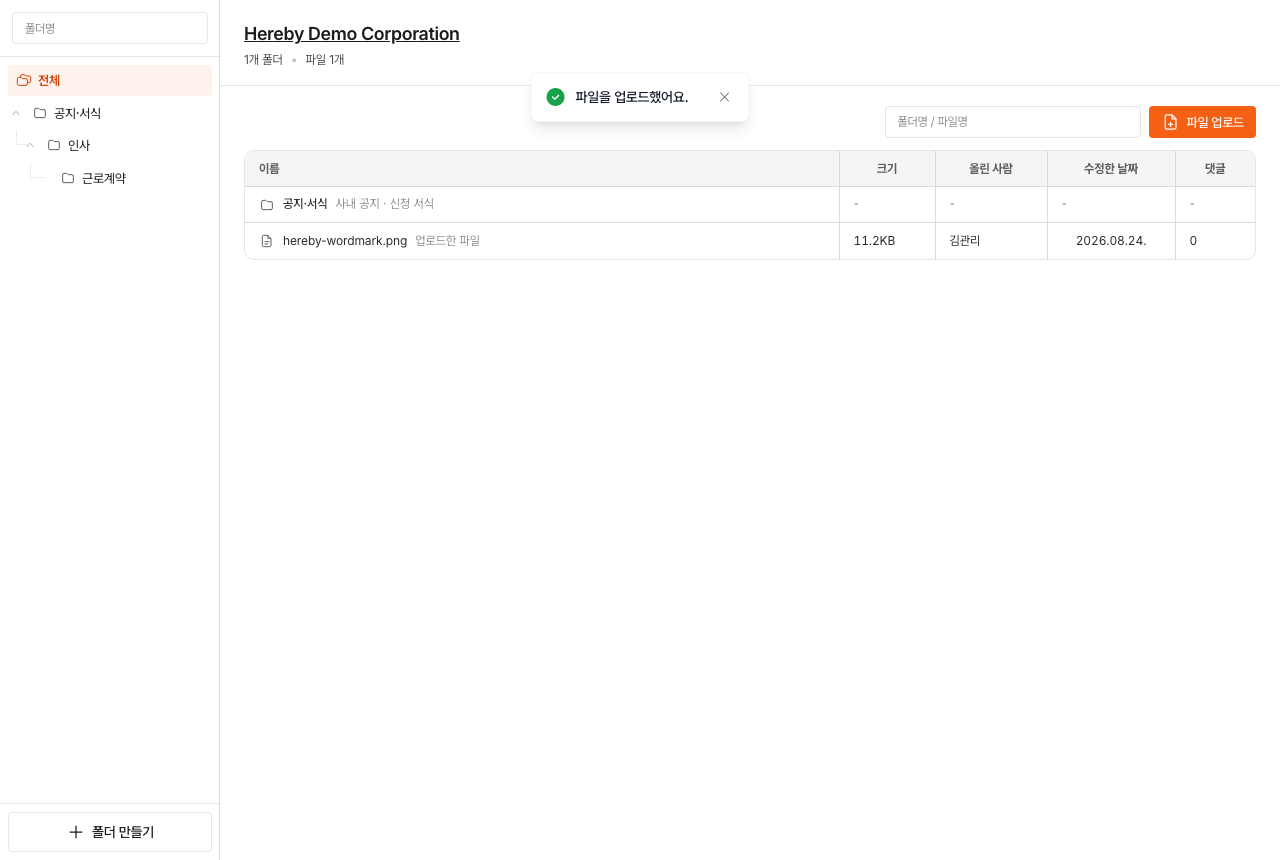
Task: Click folder icon next to 인사 in tree
Action: coord(54,145)
